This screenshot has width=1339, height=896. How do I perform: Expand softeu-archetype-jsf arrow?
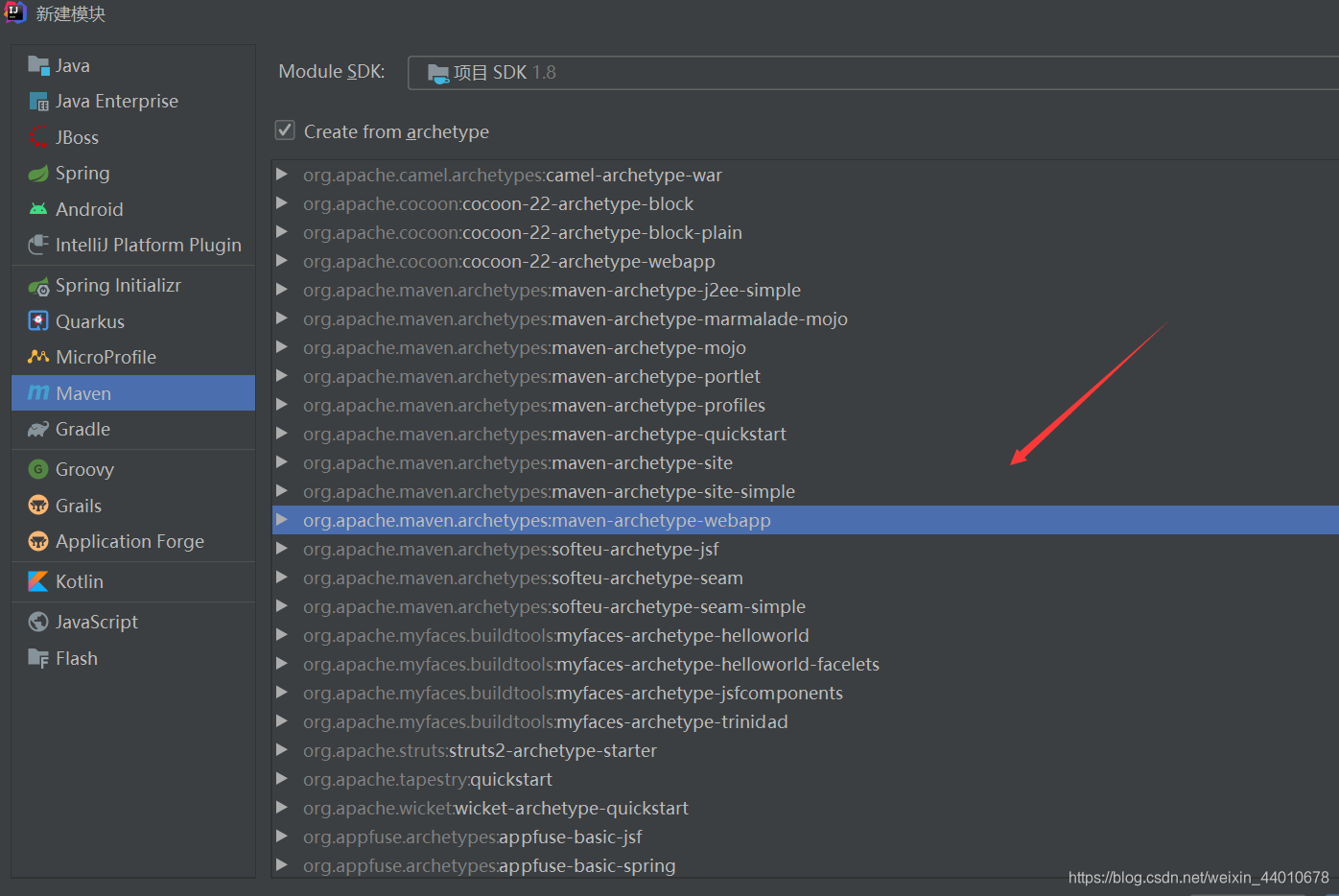(282, 549)
